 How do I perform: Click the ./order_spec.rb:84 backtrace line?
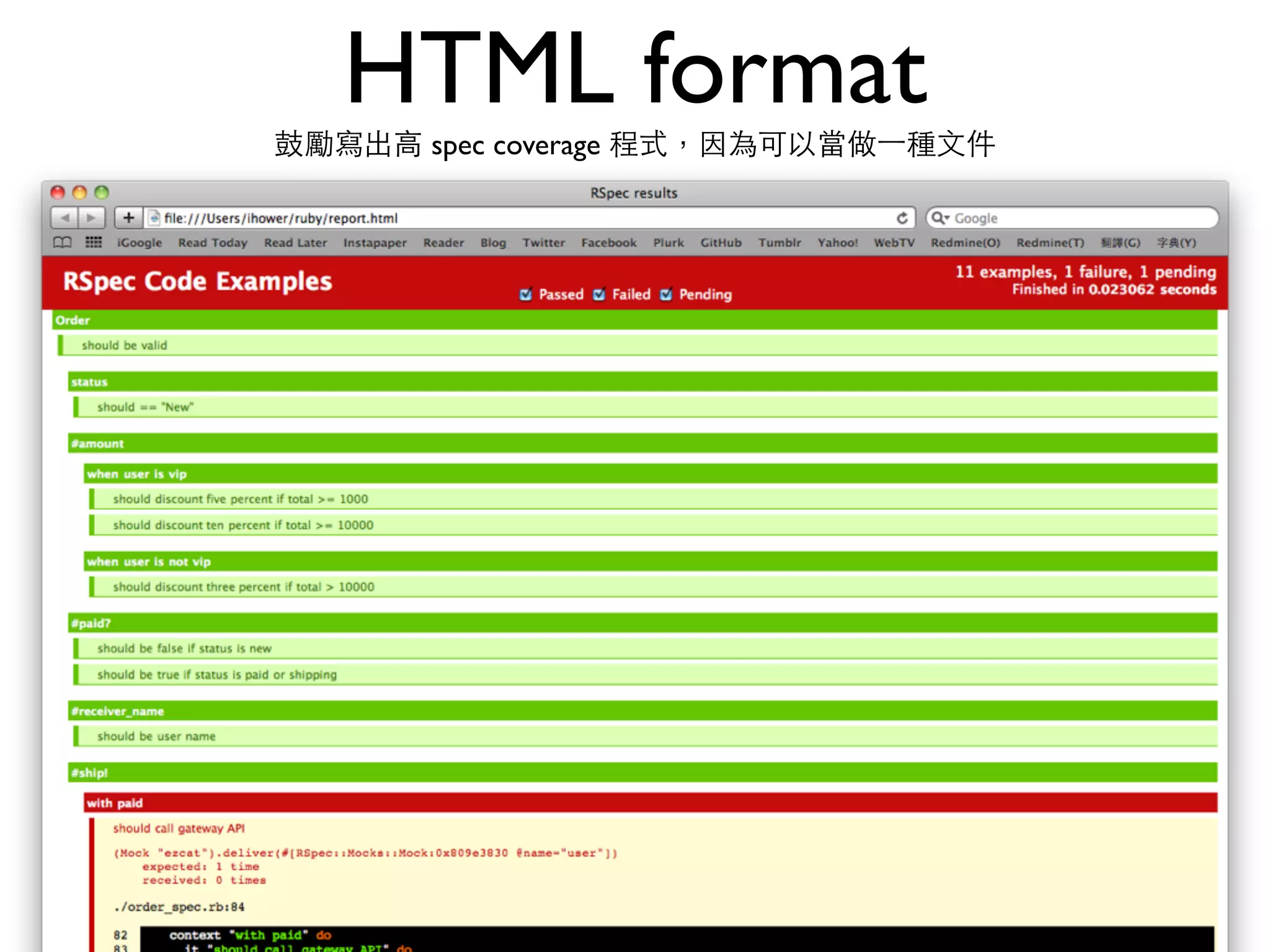[179, 907]
